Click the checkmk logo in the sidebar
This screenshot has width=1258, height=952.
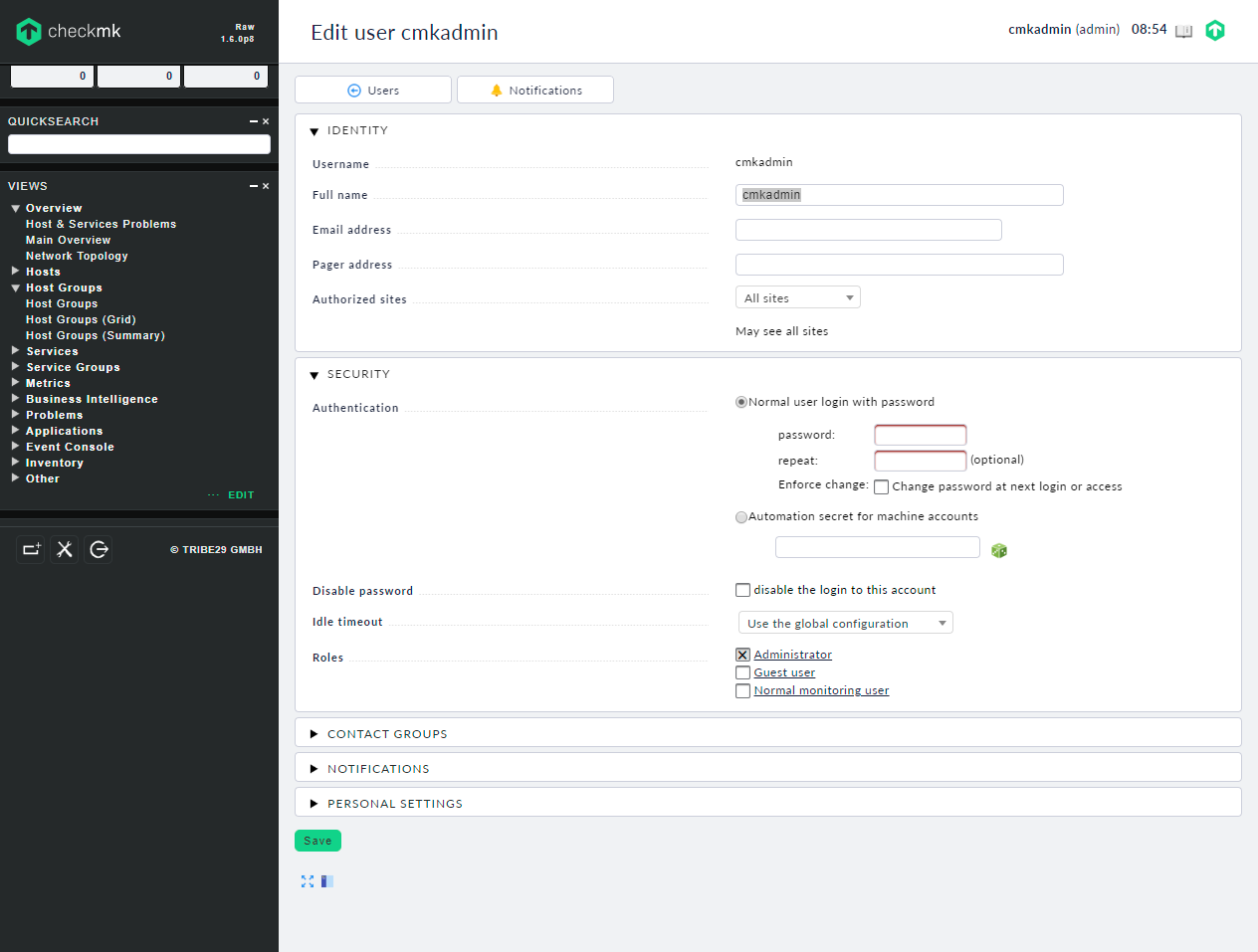click(69, 32)
